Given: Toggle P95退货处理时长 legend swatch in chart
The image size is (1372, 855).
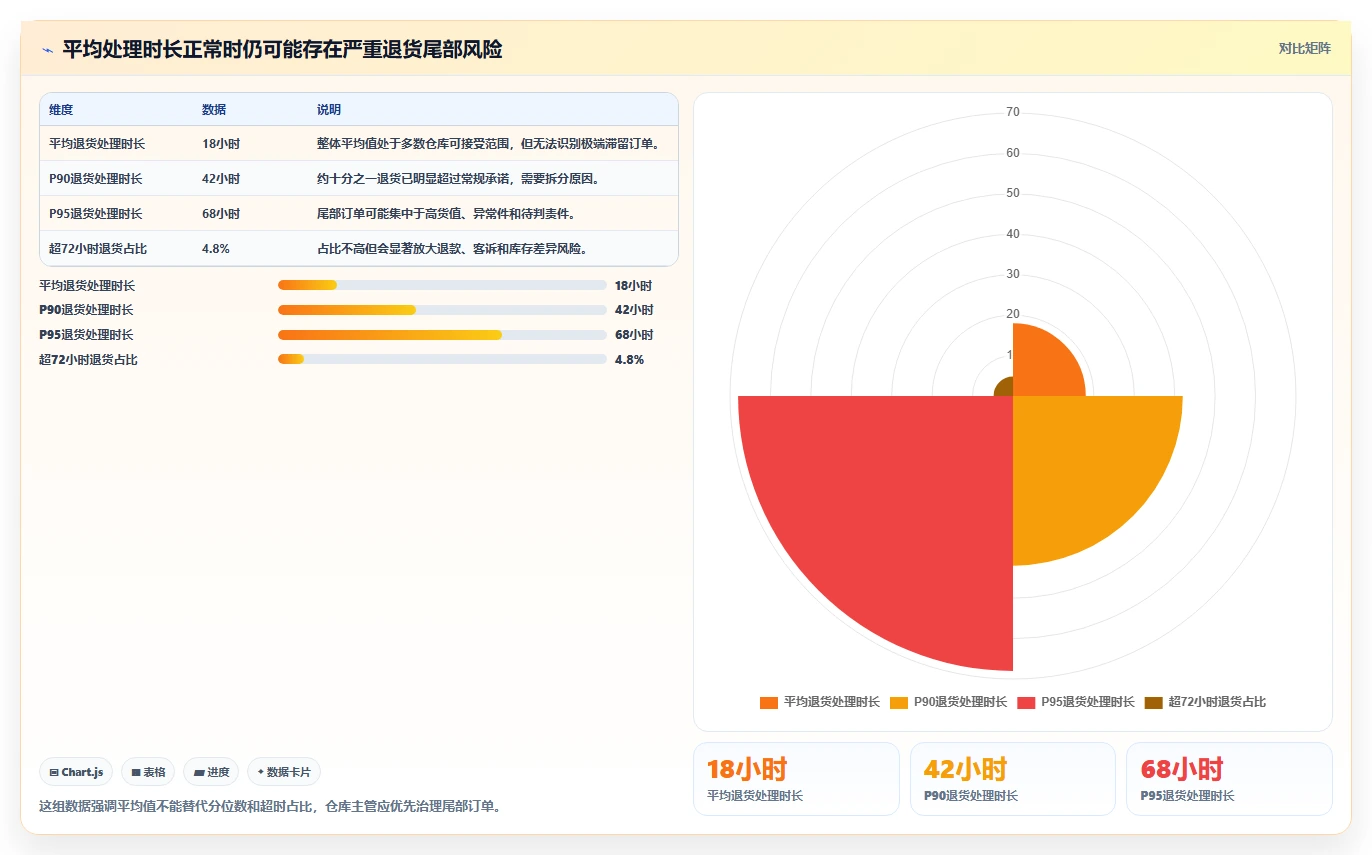Looking at the screenshot, I should [1027, 702].
